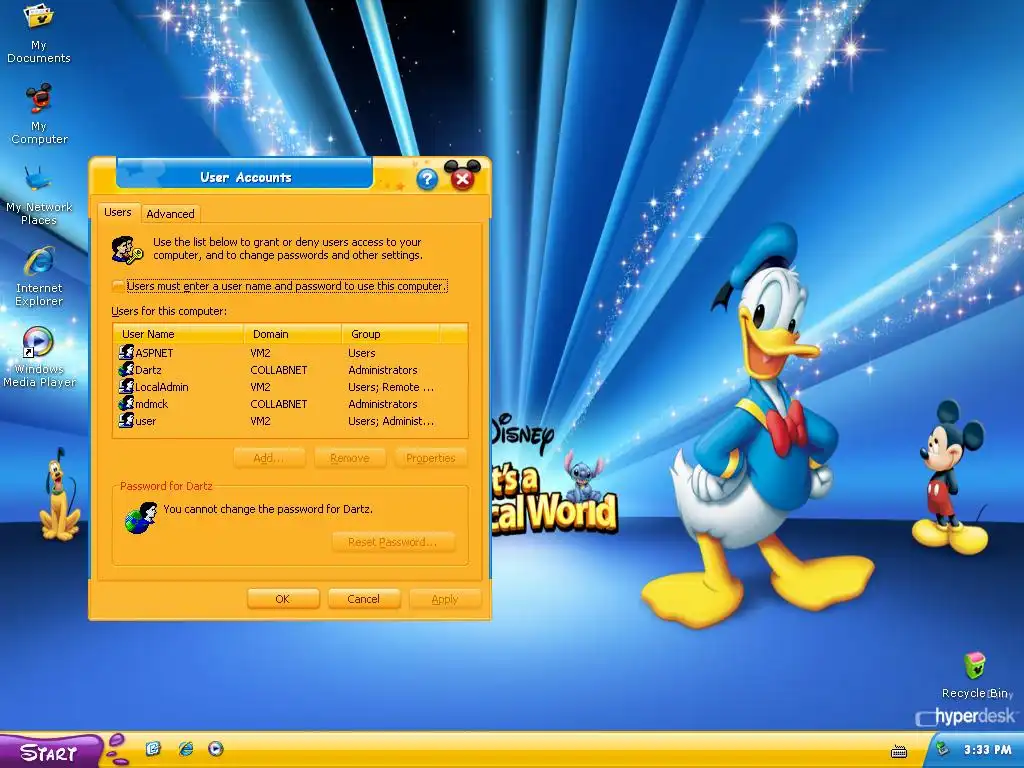Launch Media Player from the quick launch bar

pos(216,748)
